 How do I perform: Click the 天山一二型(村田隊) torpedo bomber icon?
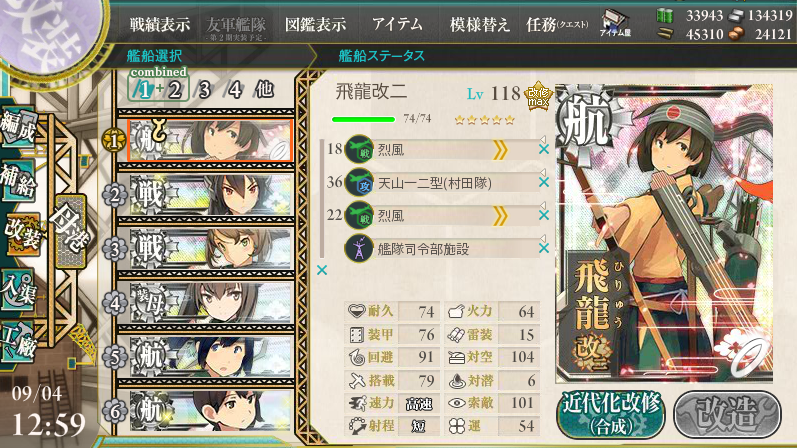(359, 182)
